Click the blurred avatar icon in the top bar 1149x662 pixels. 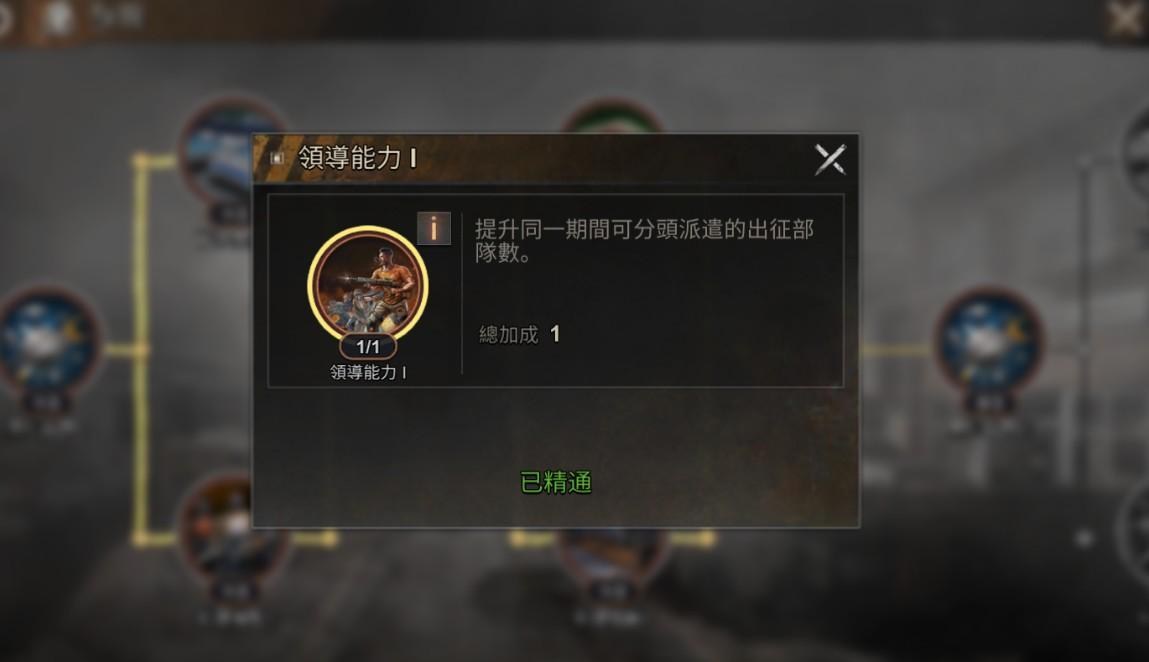57,18
